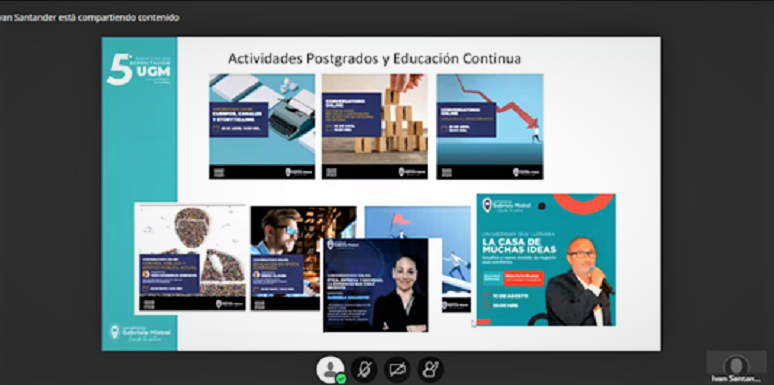
Task: Raise hand using the person icon
Action: pyautogui.click(x=430, y=369)
